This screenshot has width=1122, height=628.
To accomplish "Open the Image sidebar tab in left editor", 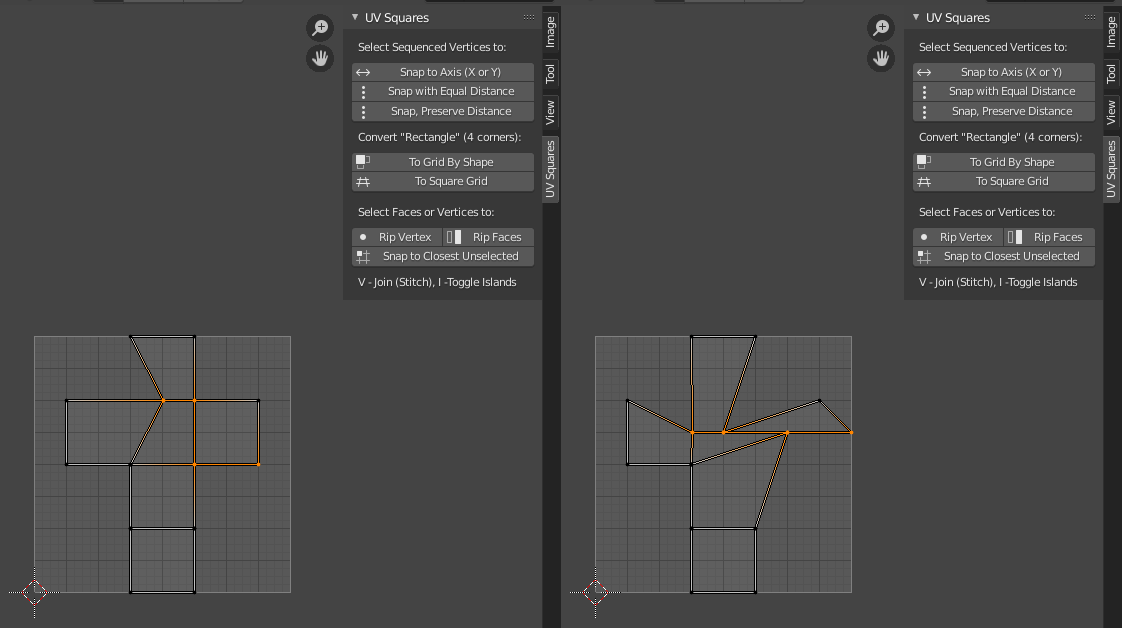I will pyautogui.click(x=550, y=32).
